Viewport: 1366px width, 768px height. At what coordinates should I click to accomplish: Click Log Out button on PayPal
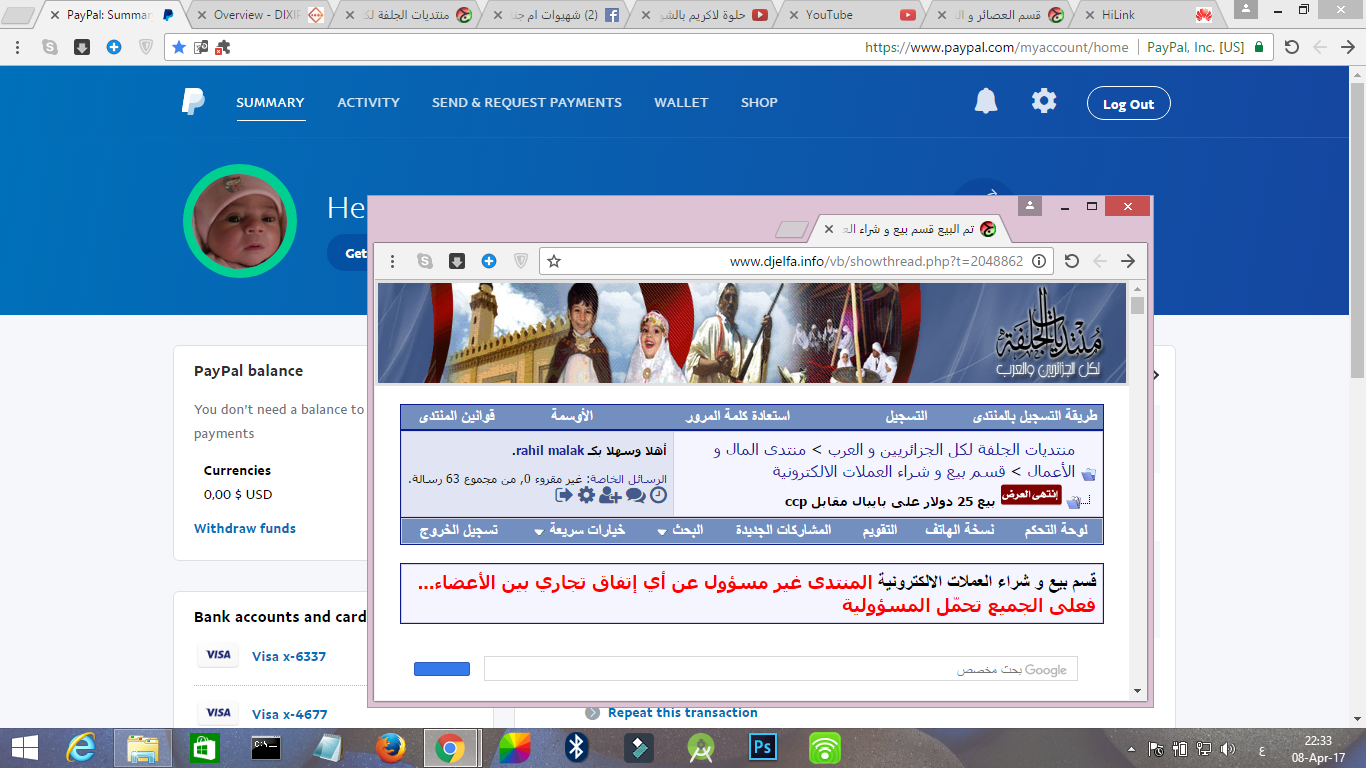click(1128, 104)
